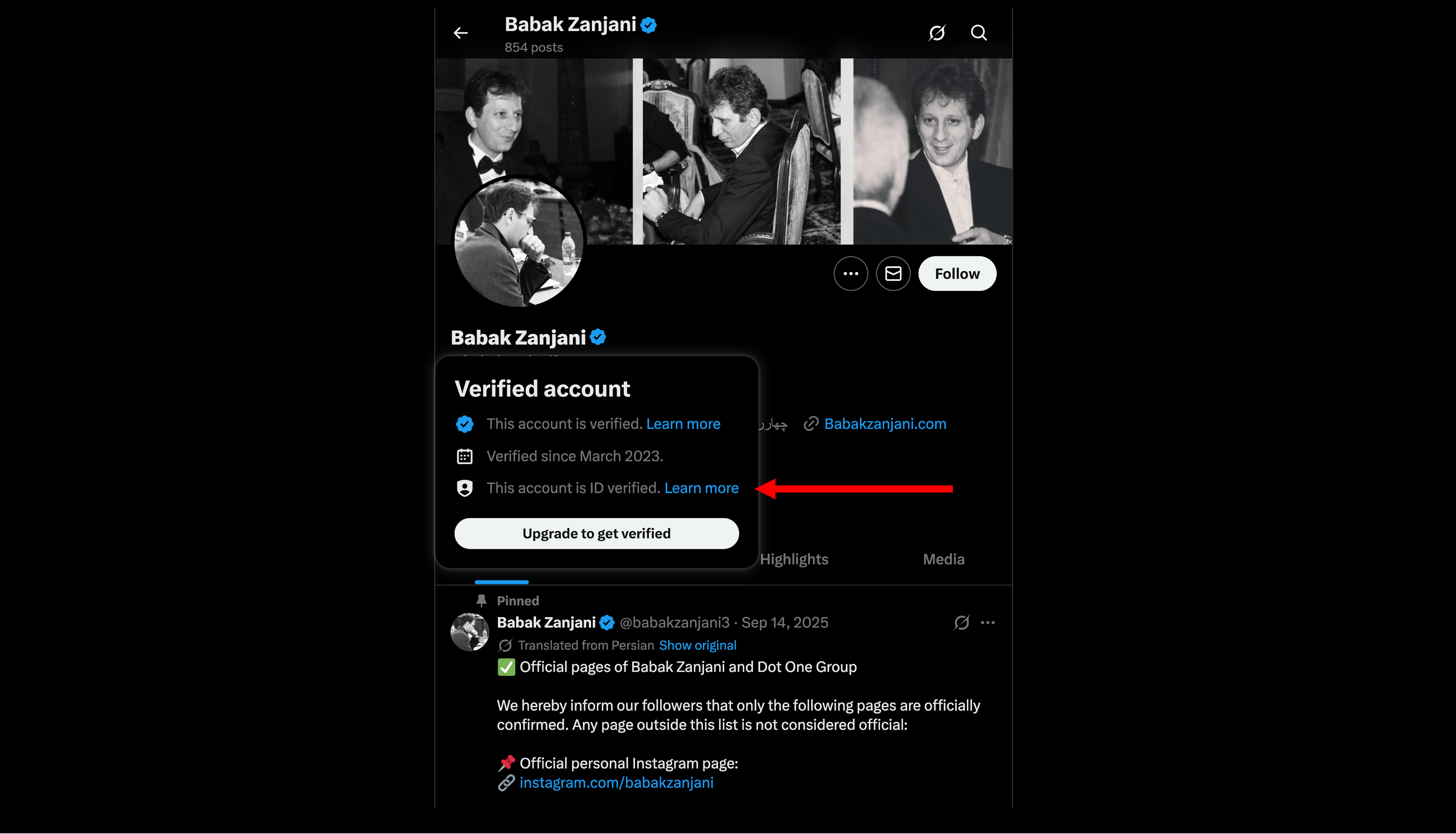Screen dimensions: 1456x834
Task: Open the instagram.com/babakzanjani link
Action: 616,782
